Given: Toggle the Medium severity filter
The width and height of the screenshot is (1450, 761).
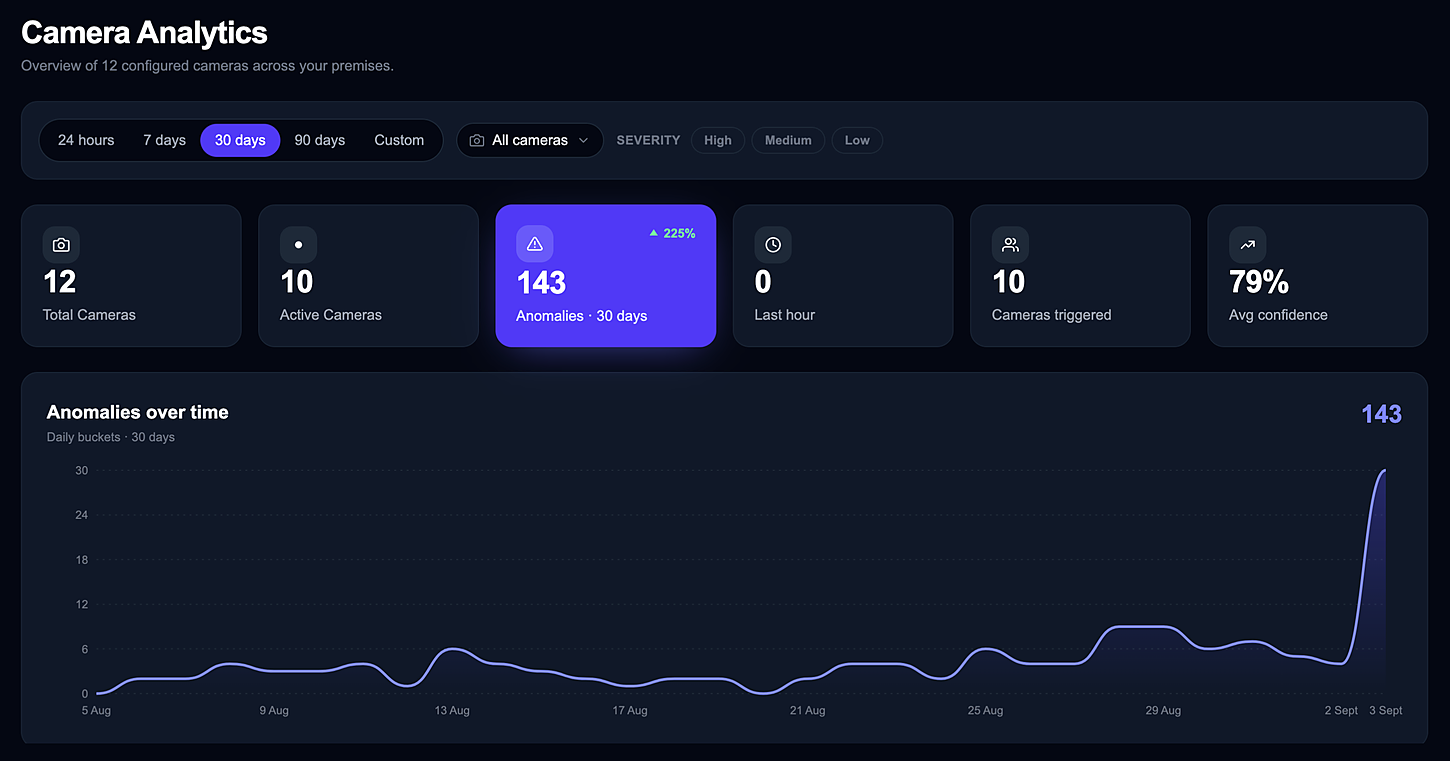Looking at the screenshot, I should click(x=788, y=140).
